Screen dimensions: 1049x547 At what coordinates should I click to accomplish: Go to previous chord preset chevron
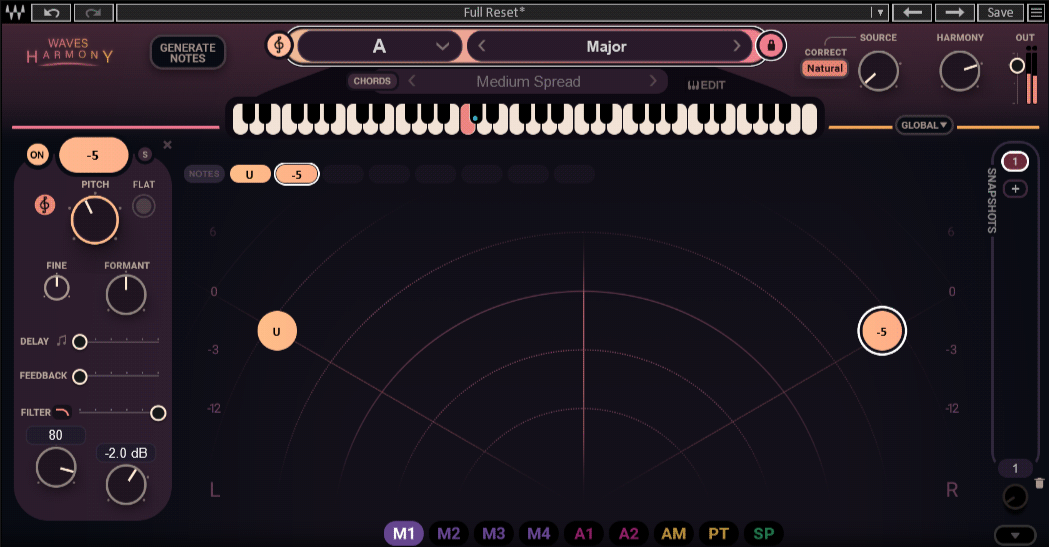[412, 81]
